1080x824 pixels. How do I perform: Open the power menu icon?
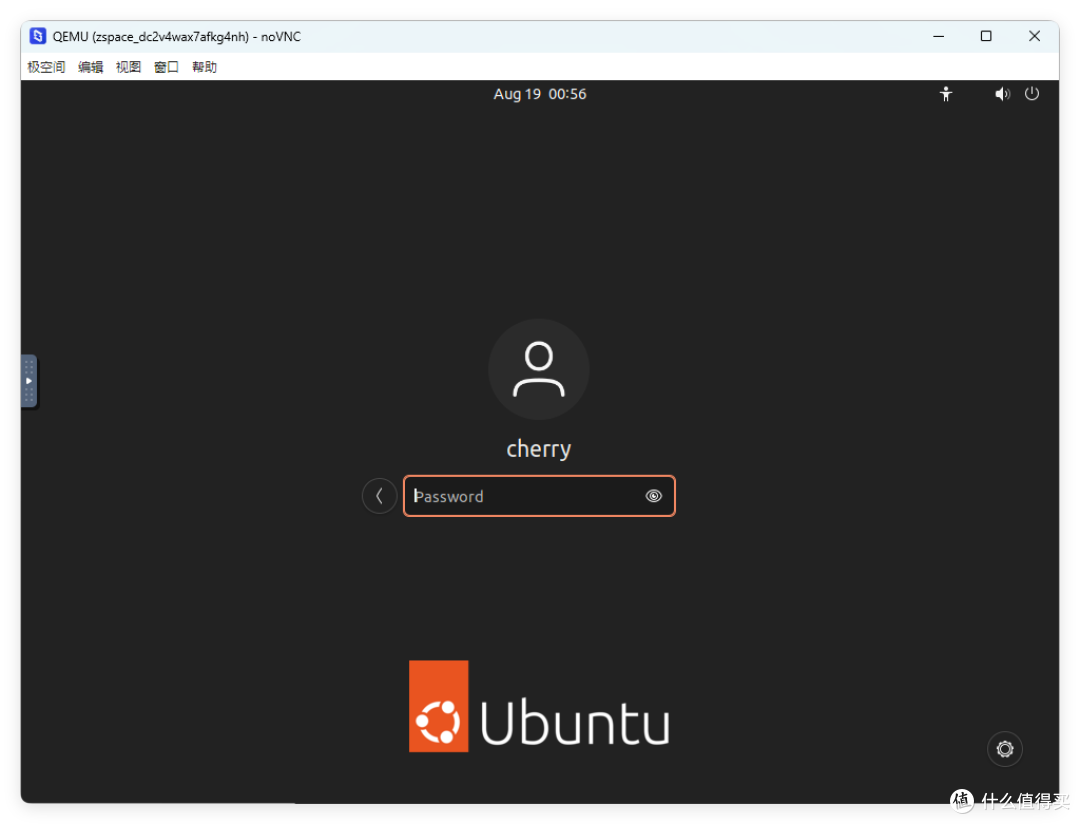click(1031, 93)
